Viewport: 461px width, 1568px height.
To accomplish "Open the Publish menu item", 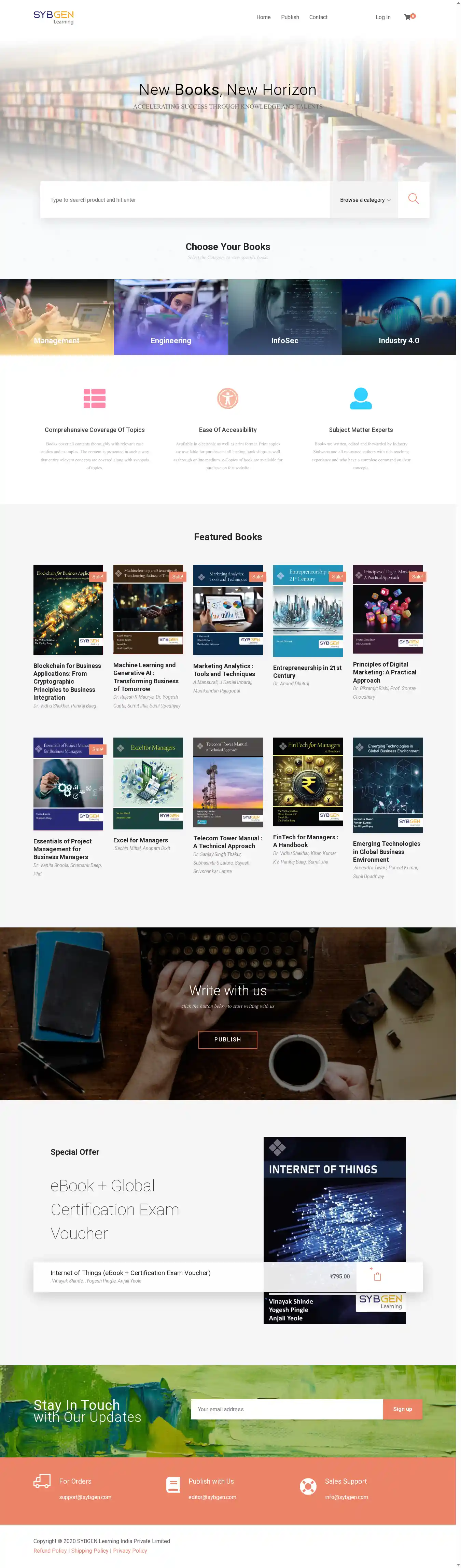I will 290,17.
